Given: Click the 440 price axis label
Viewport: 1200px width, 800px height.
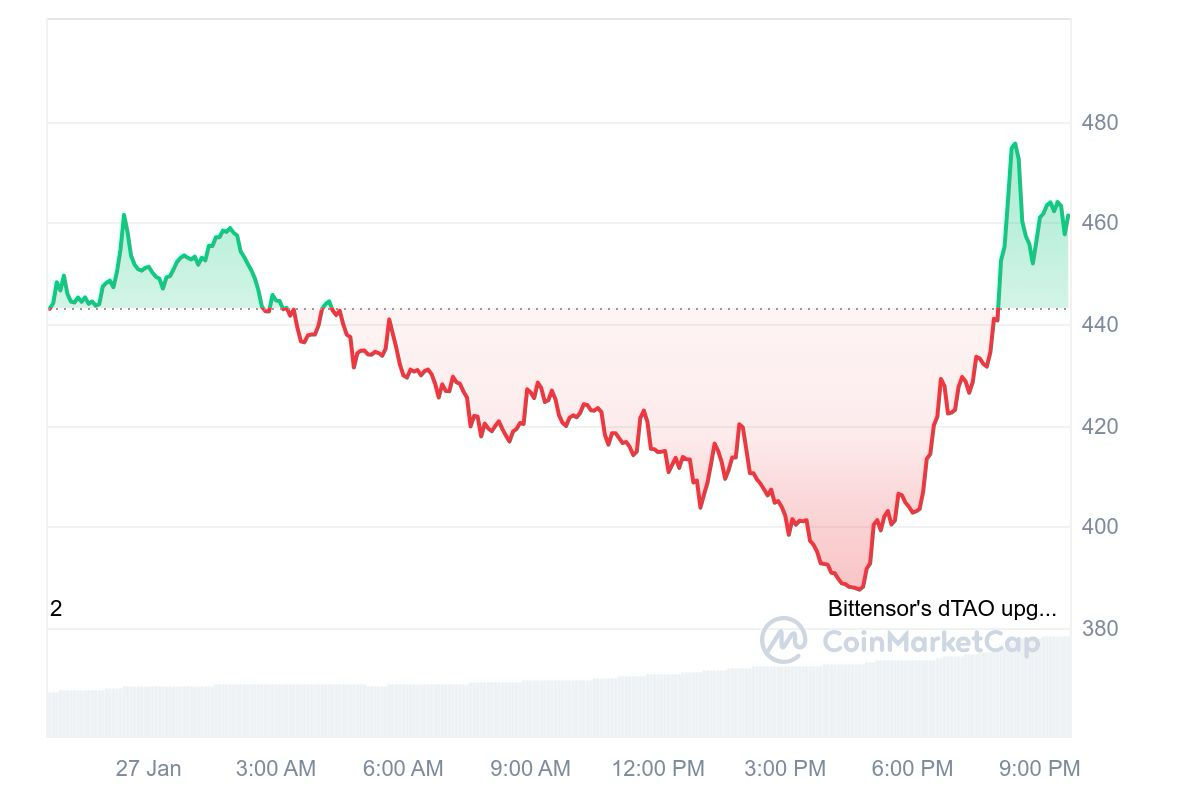Looking at the screenshot, I should [1100, 325].
